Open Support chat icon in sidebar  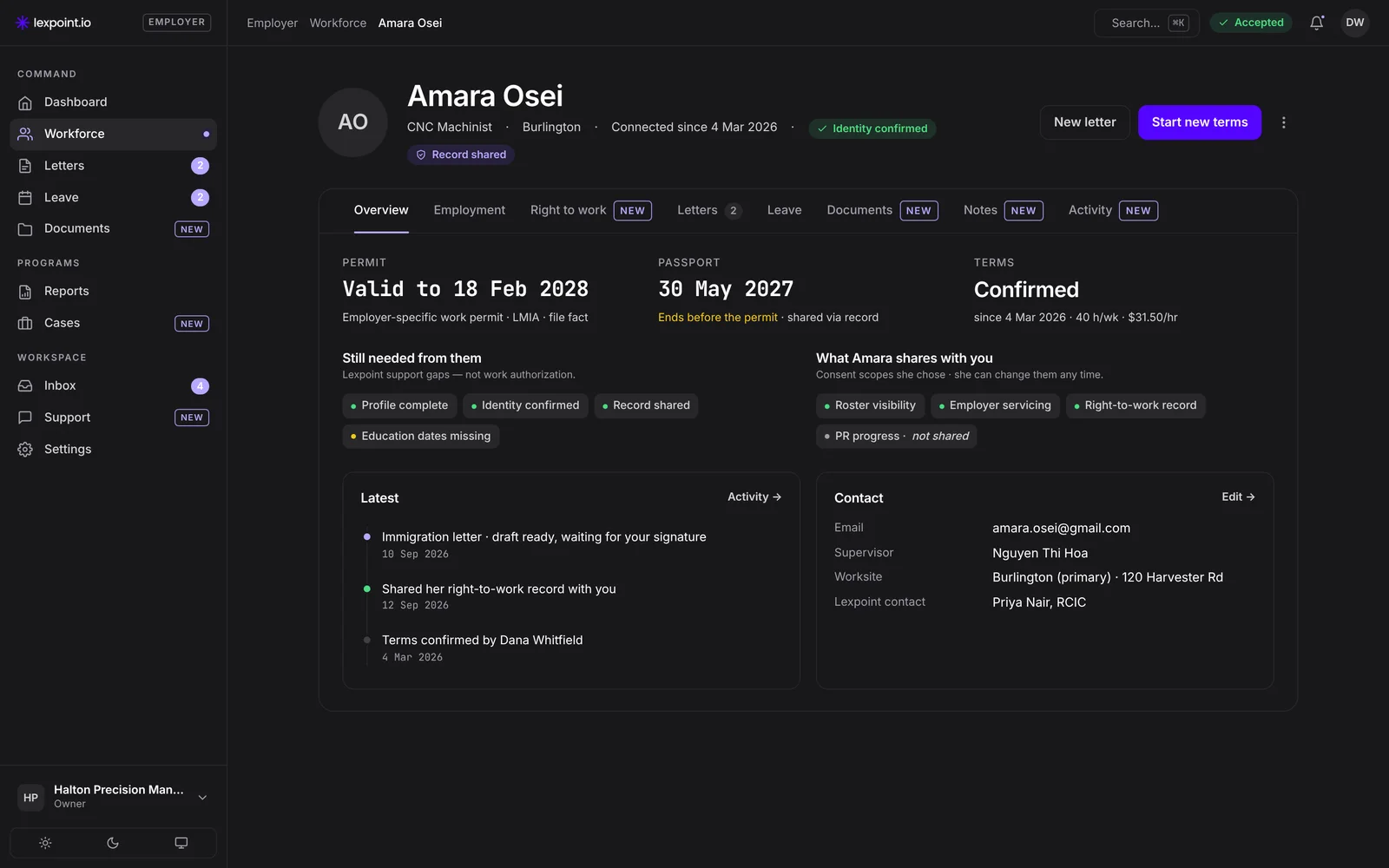pyautogui.click(x=25, y=418)
